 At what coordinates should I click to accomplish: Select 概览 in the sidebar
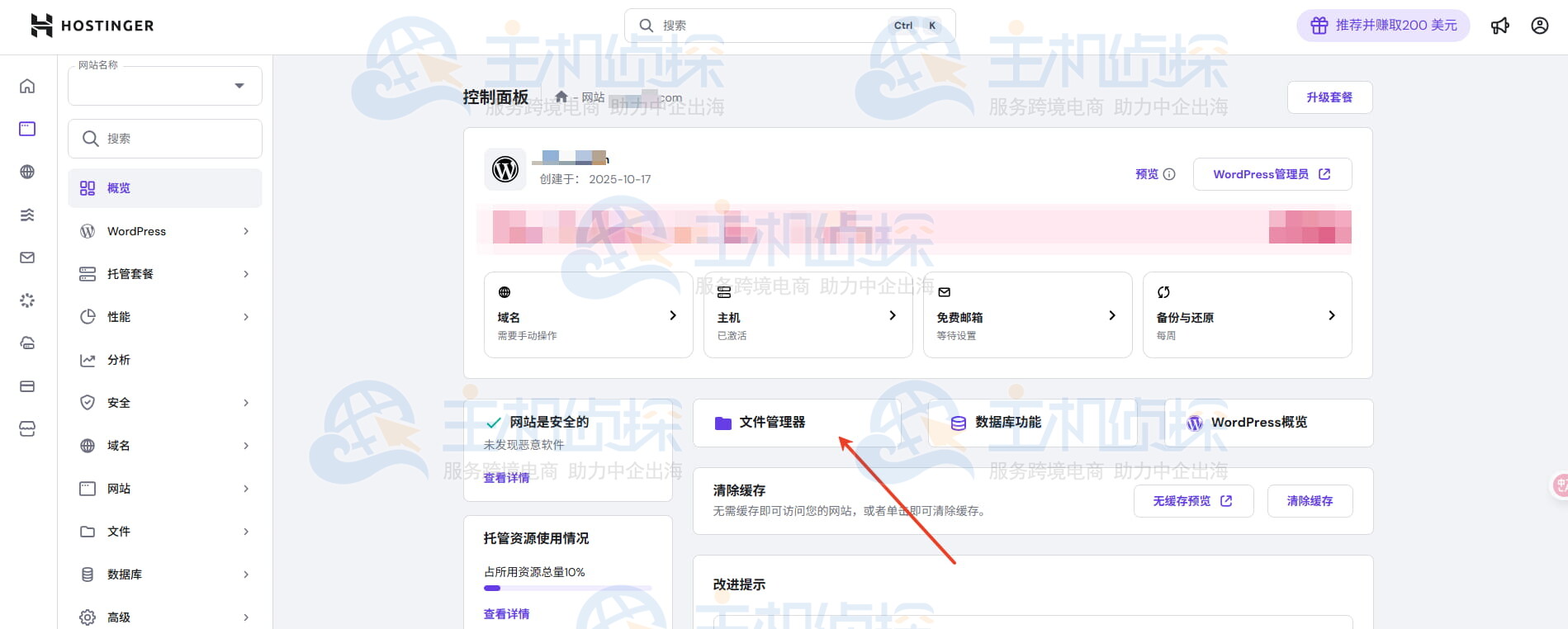pyautogui.click(x=165, y=188)
